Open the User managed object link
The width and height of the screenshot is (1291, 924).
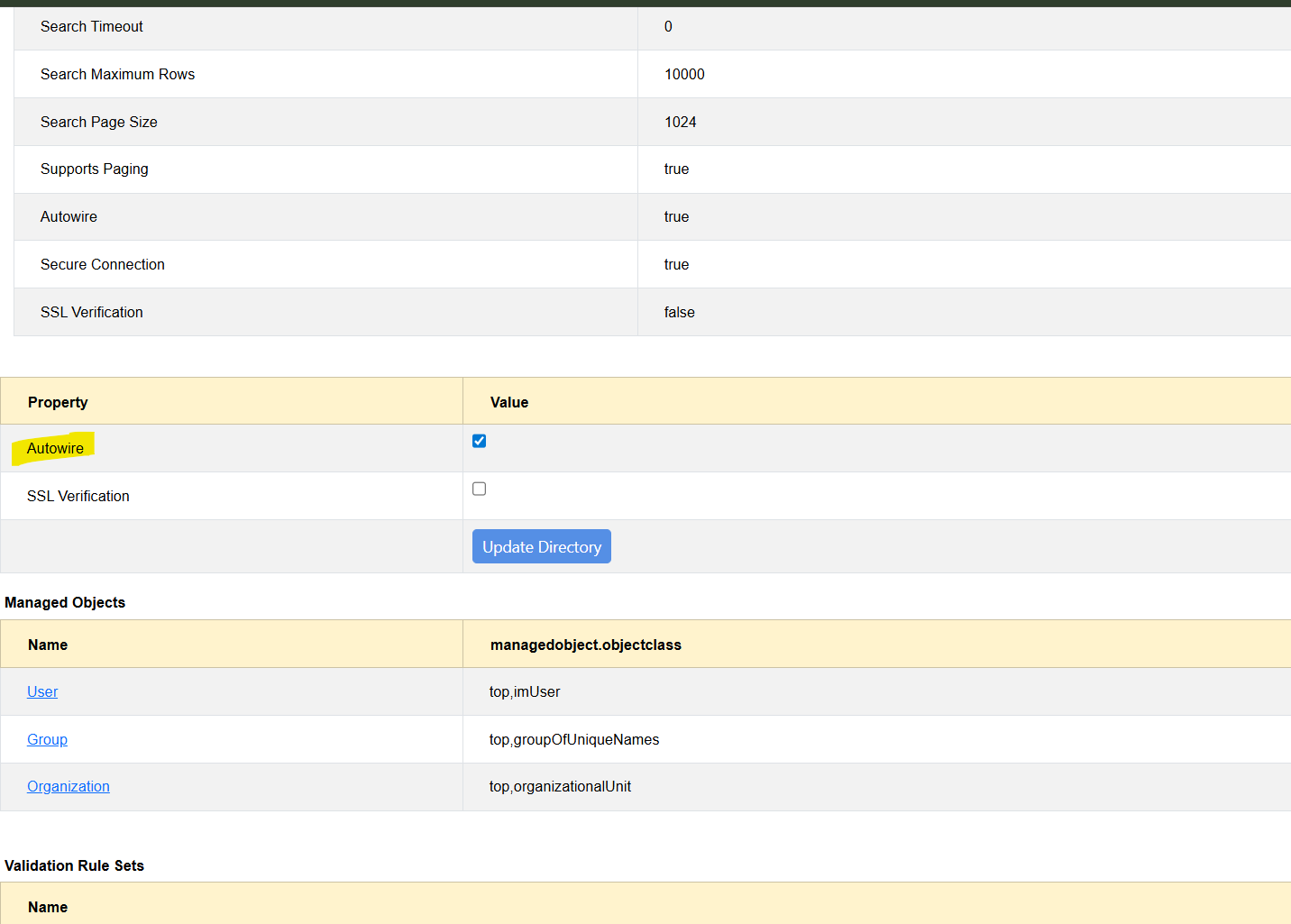pos(42,691)
